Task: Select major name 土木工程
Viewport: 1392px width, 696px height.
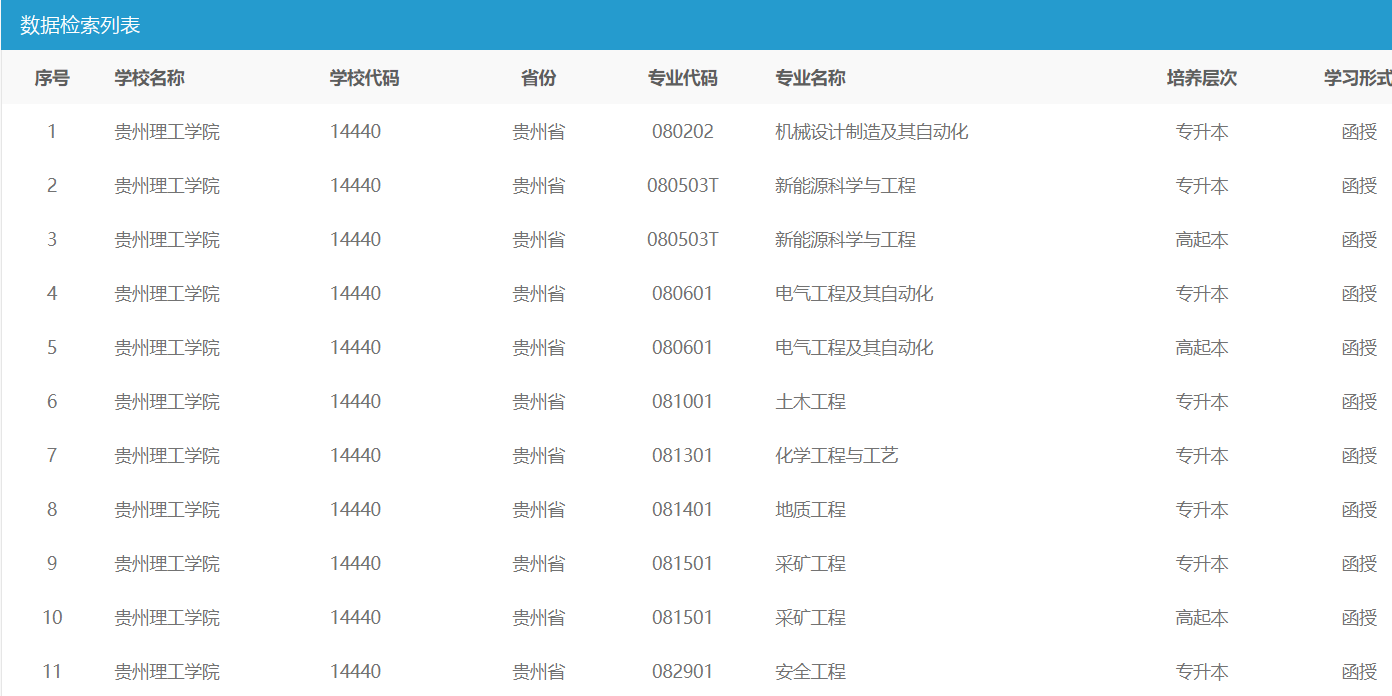Action: [811, 402]
